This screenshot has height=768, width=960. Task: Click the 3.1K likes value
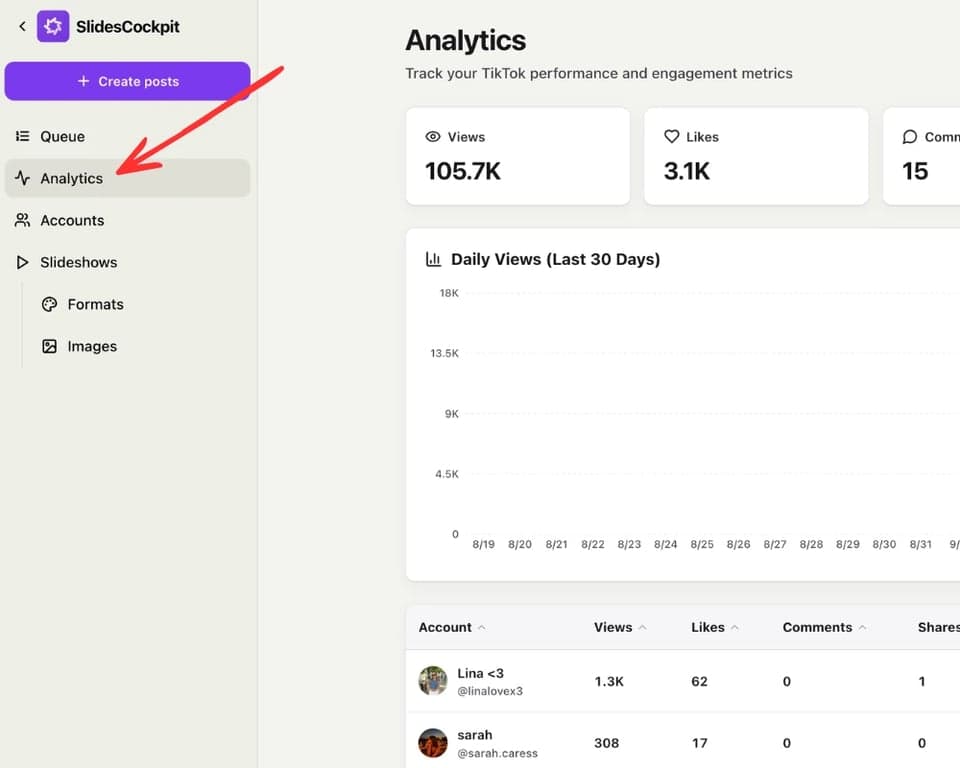tap(687, 171)
